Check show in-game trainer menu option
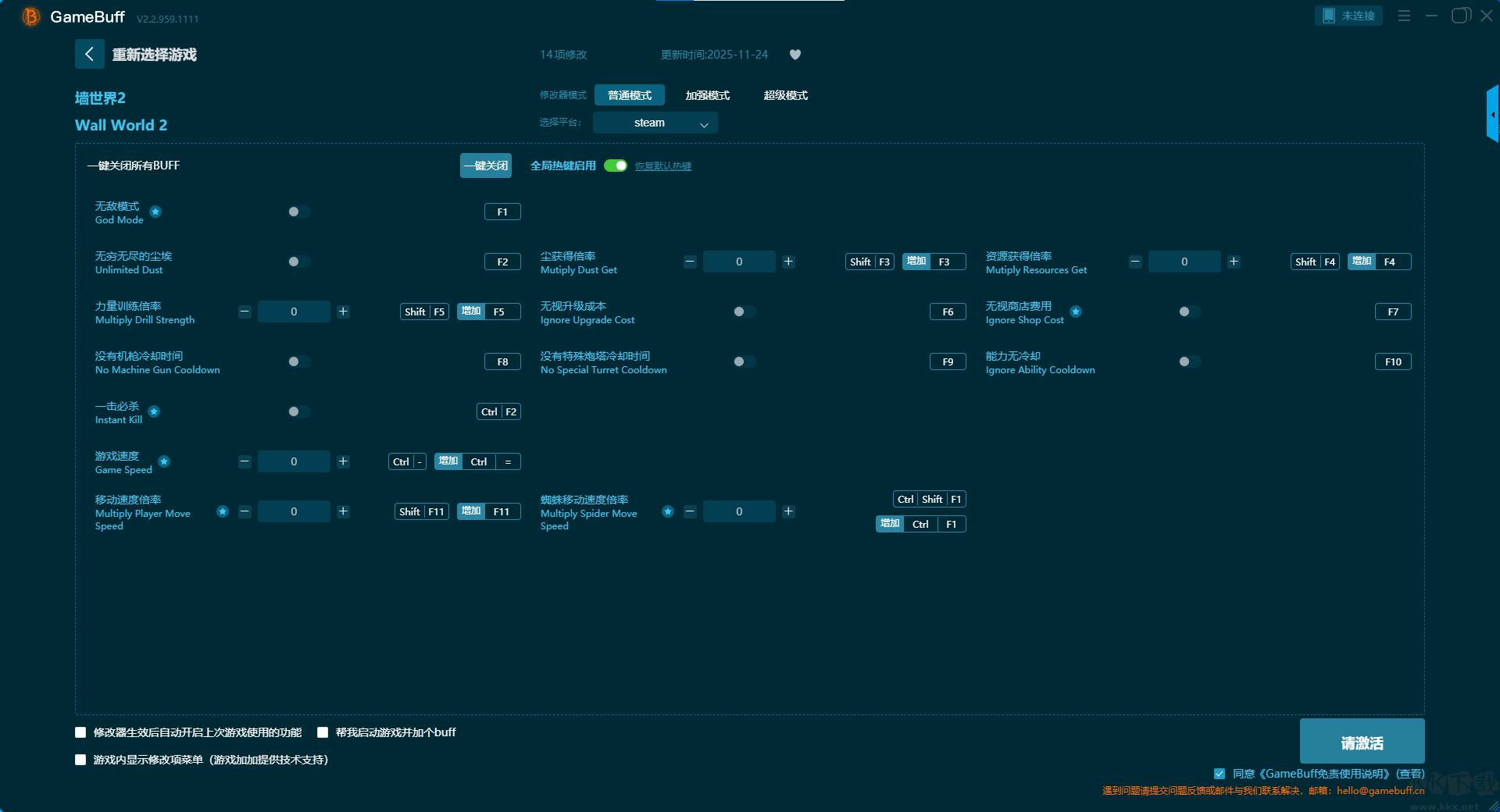The width and height of the screenshot is (1500, 812). [x=80, y=760]
